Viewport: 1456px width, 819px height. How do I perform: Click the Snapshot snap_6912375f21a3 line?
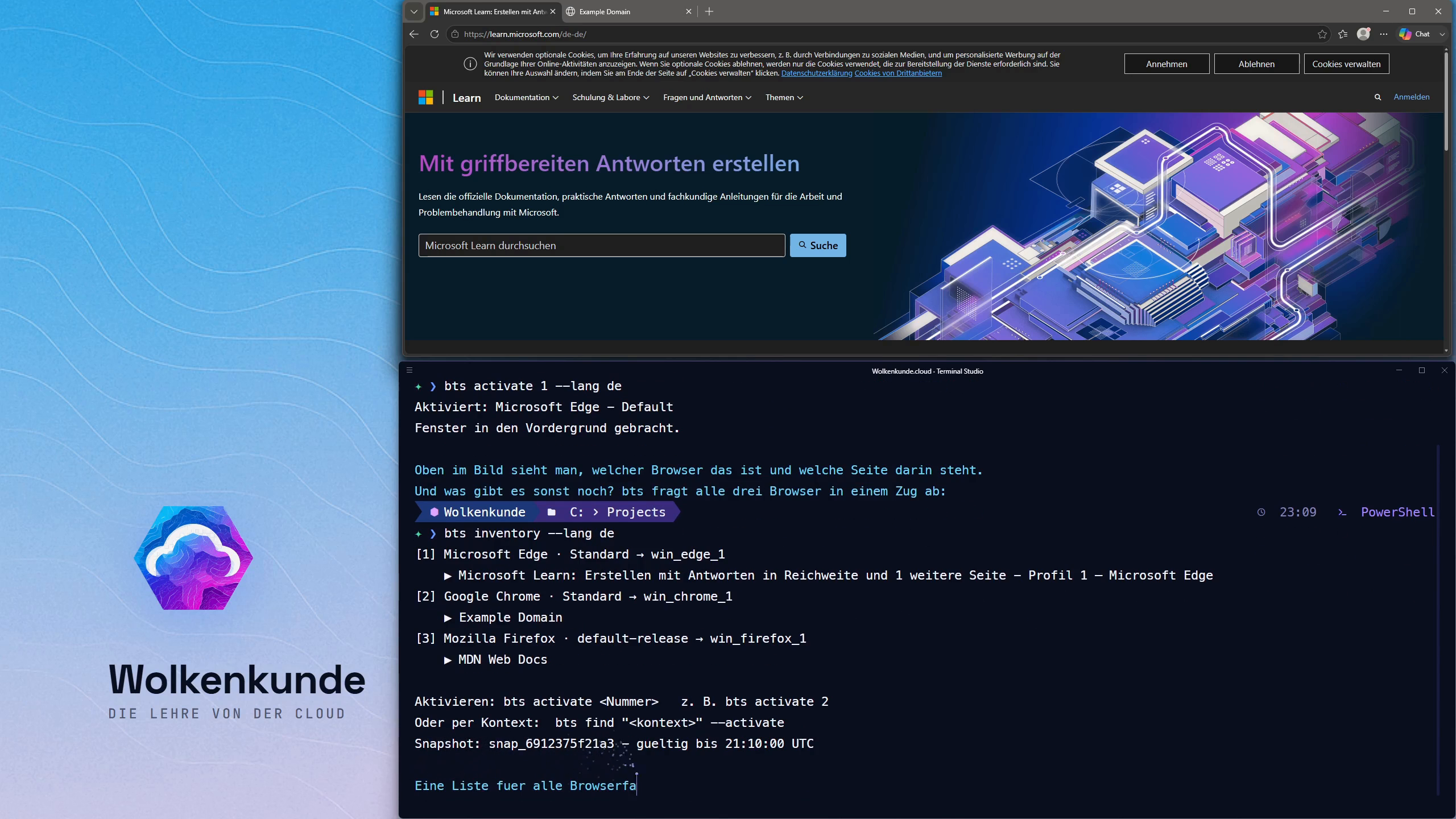pyautogui.click(x=614, y=743)
